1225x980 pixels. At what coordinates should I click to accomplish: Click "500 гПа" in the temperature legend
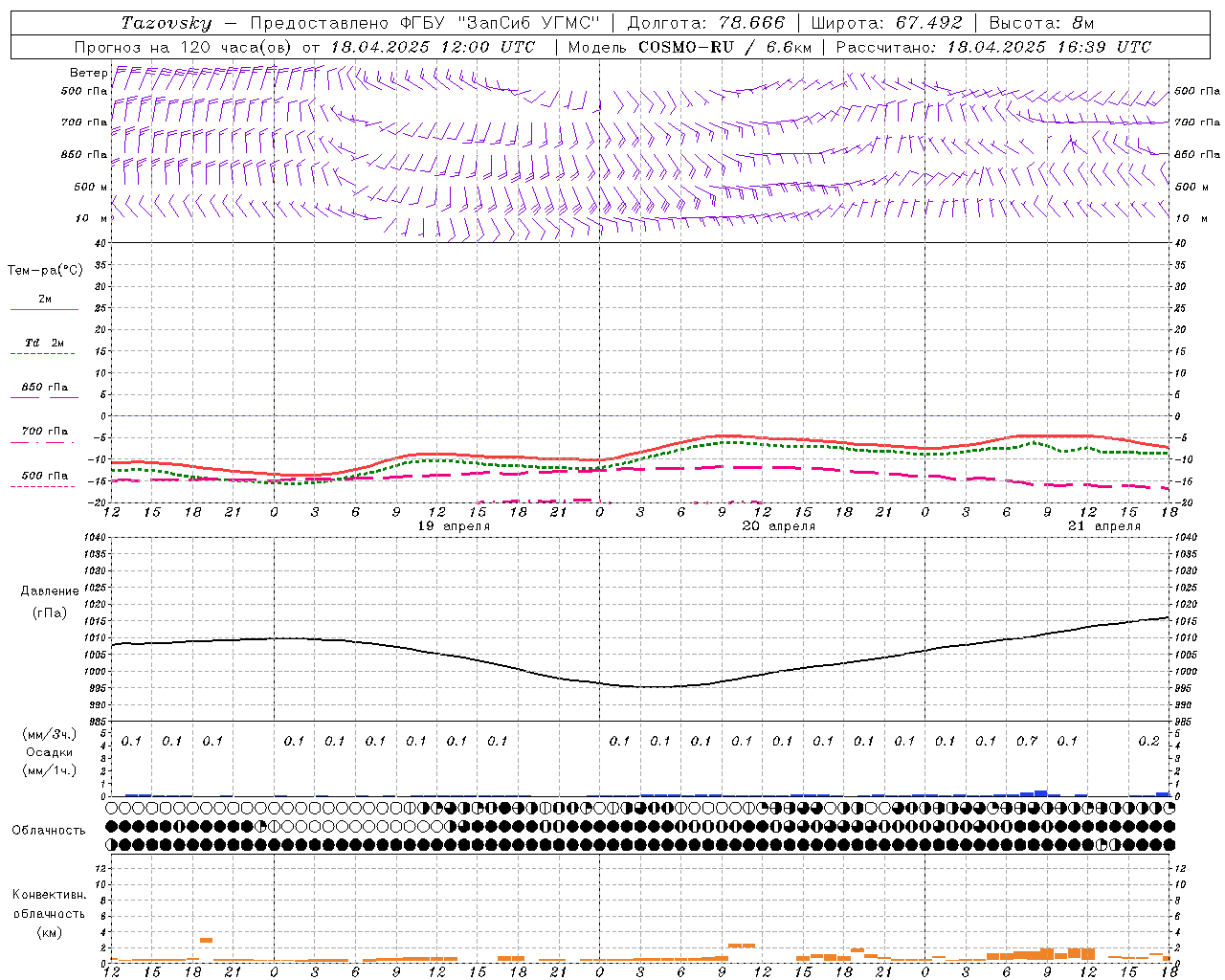pyautogui.click(x=44, y=476)
